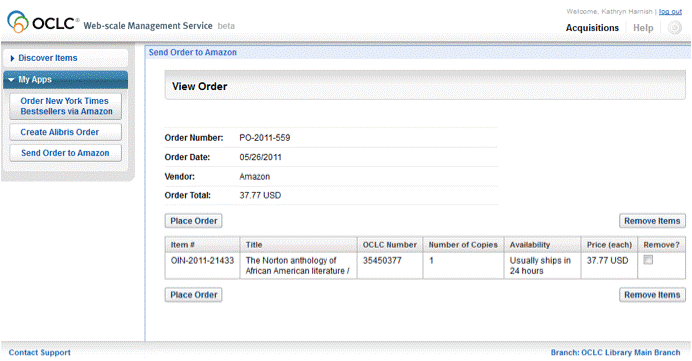Viewport: 692px width, 361px height.
Task: Click the Order Total value 37.77 USD
Action: coord(260,195)
